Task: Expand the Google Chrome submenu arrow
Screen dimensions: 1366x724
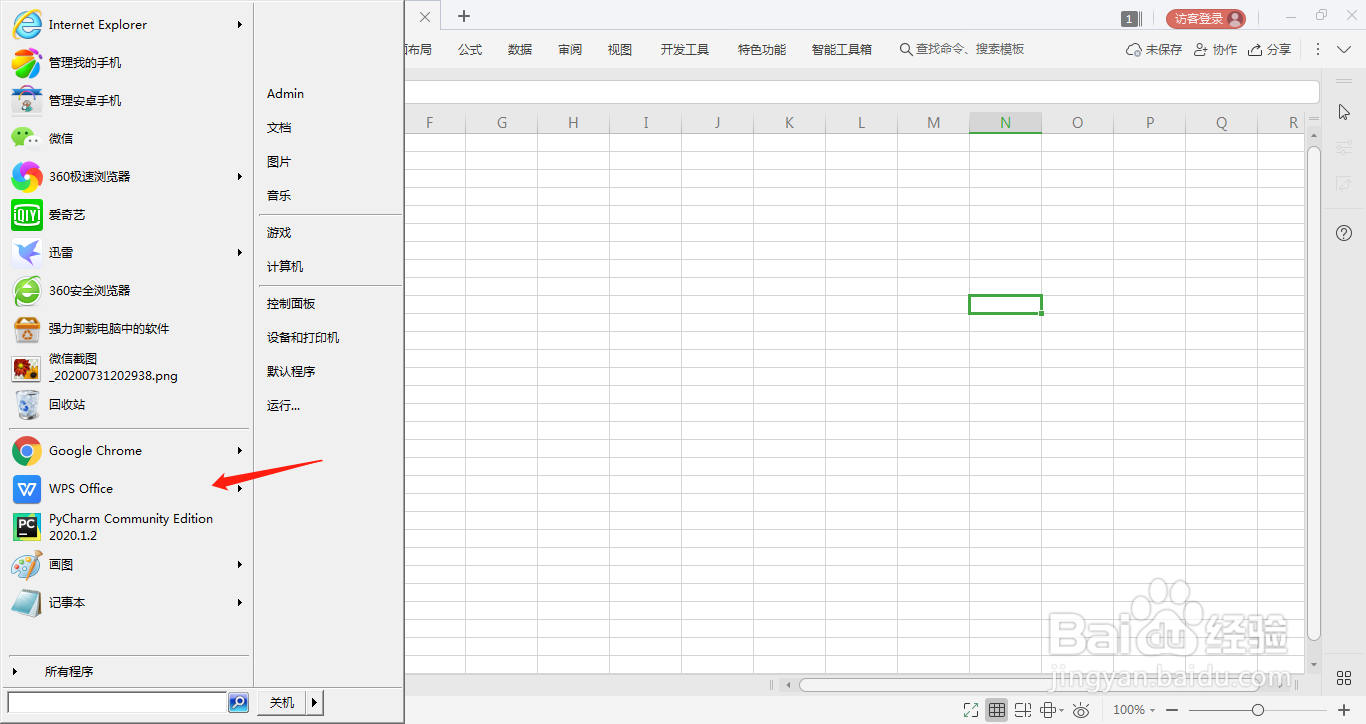Action: [x=240, y=450]
